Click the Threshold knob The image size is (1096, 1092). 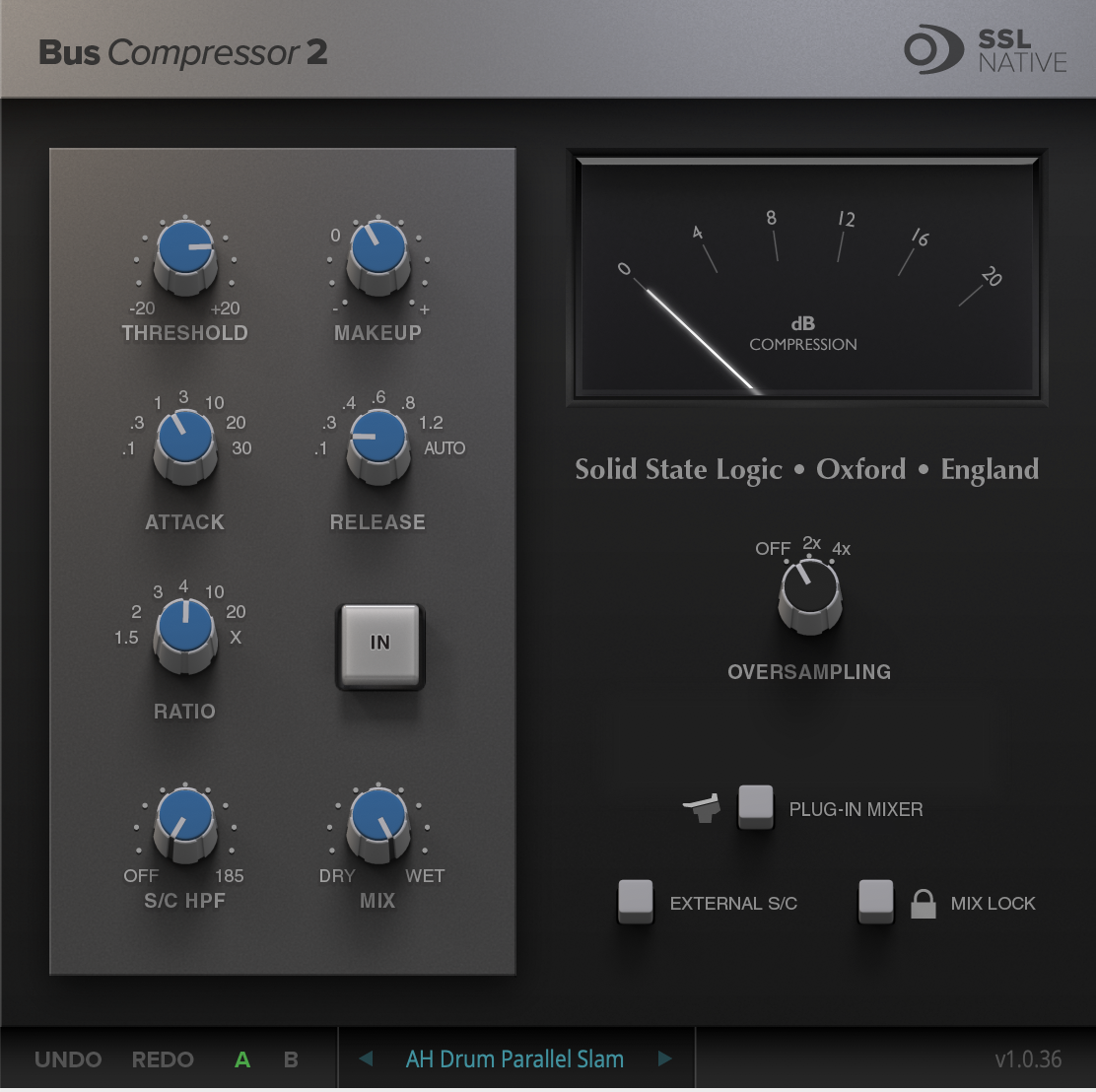[185, 256]
